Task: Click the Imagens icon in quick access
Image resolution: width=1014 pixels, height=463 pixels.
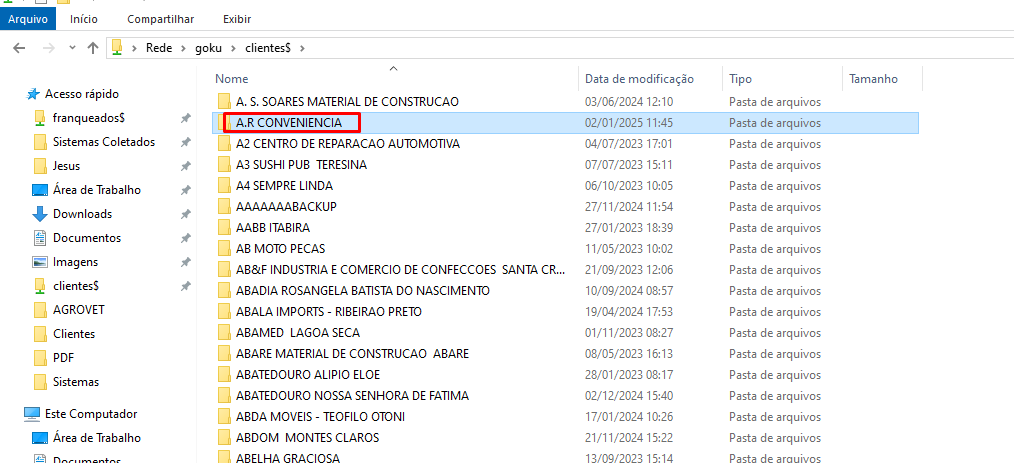Action: [x=40, y=262]
